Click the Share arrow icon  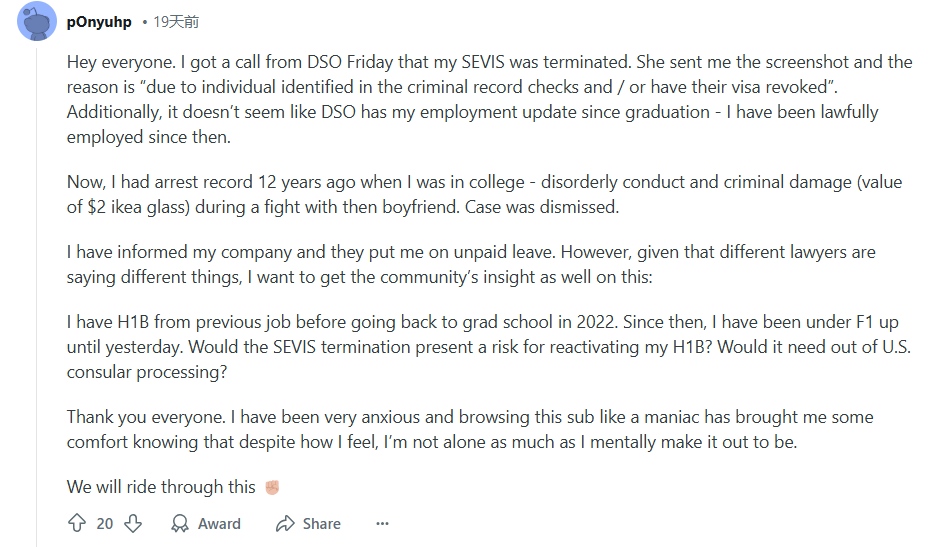point(285,523)
